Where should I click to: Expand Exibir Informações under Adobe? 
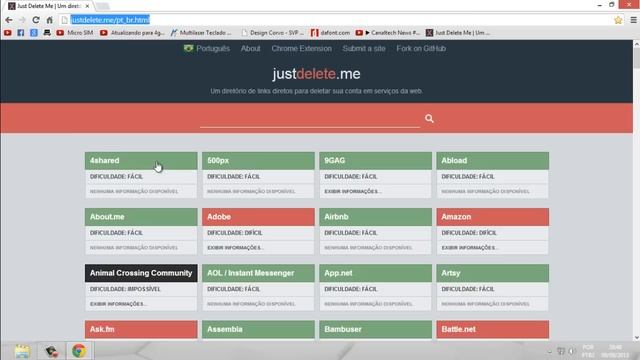point(235,248)
